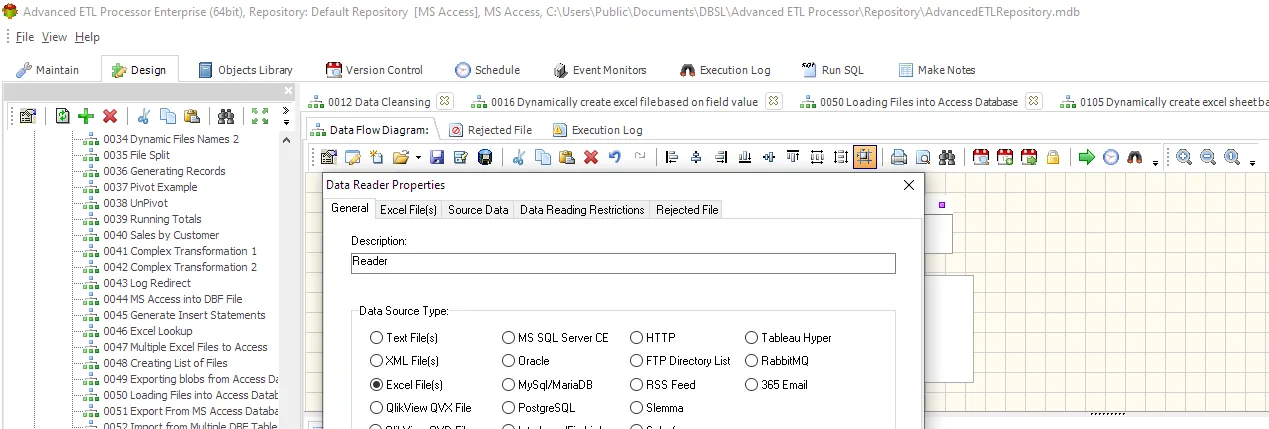Close the 0016 Dynamically create excel tab
The image size is (1269, 429).
coord(773,101)
